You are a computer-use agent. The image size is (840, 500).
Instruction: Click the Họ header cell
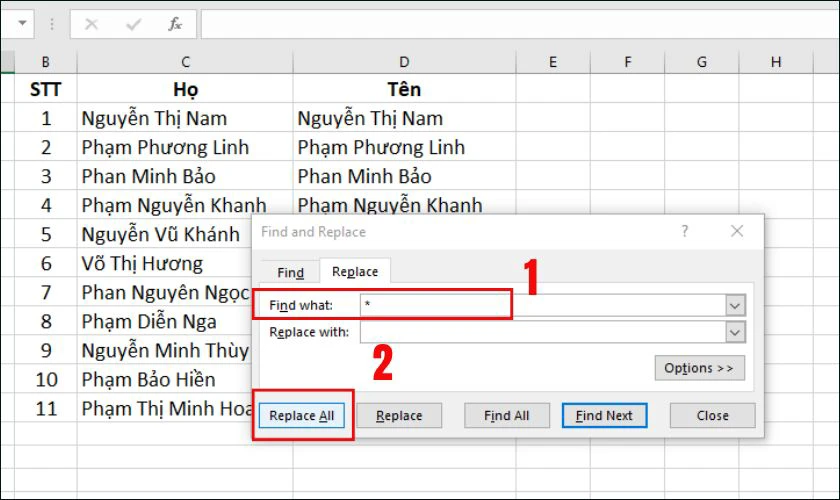[185, 89]
